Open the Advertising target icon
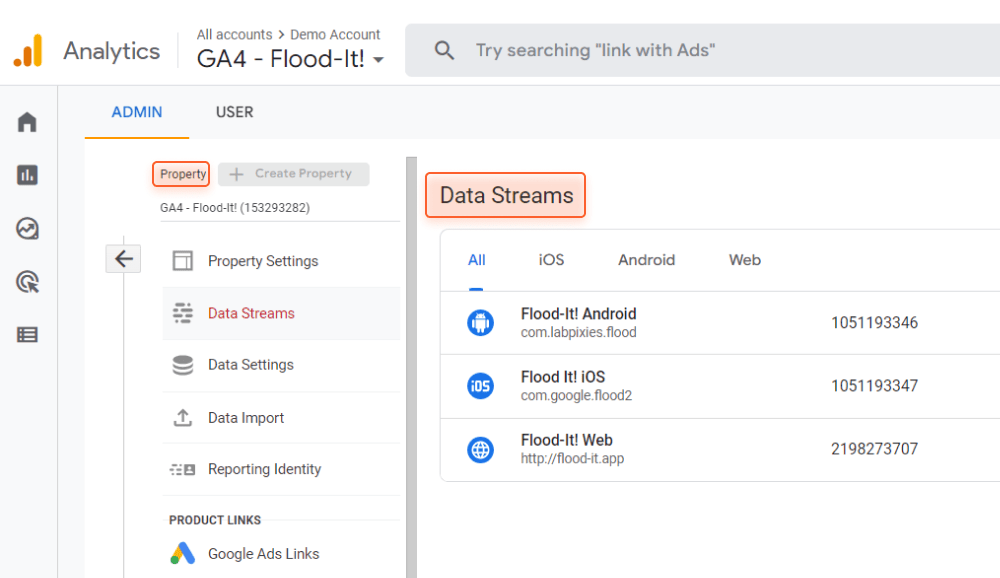Viewport: 1000px width, 578px height. 27,281
